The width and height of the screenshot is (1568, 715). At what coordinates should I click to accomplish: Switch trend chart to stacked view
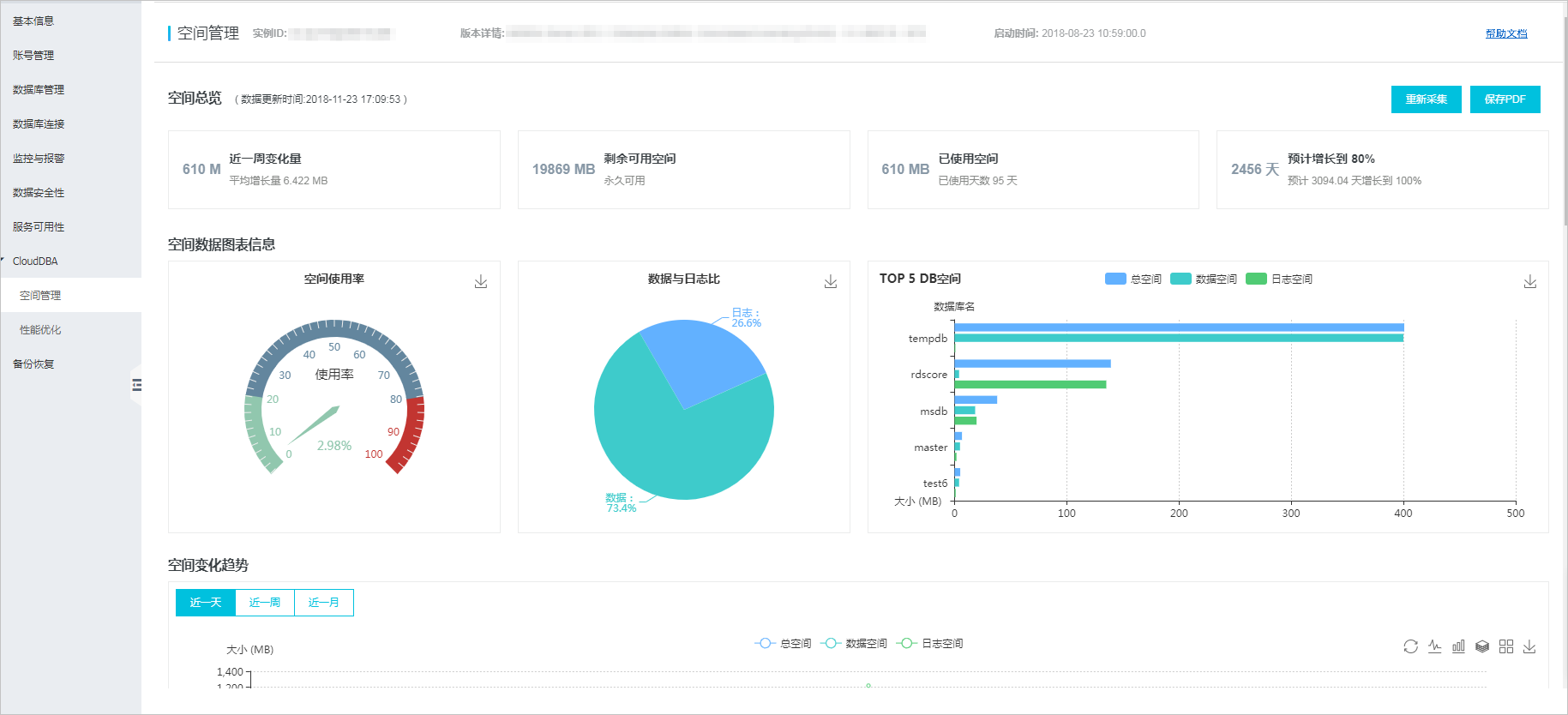[x=1482, y=646]
